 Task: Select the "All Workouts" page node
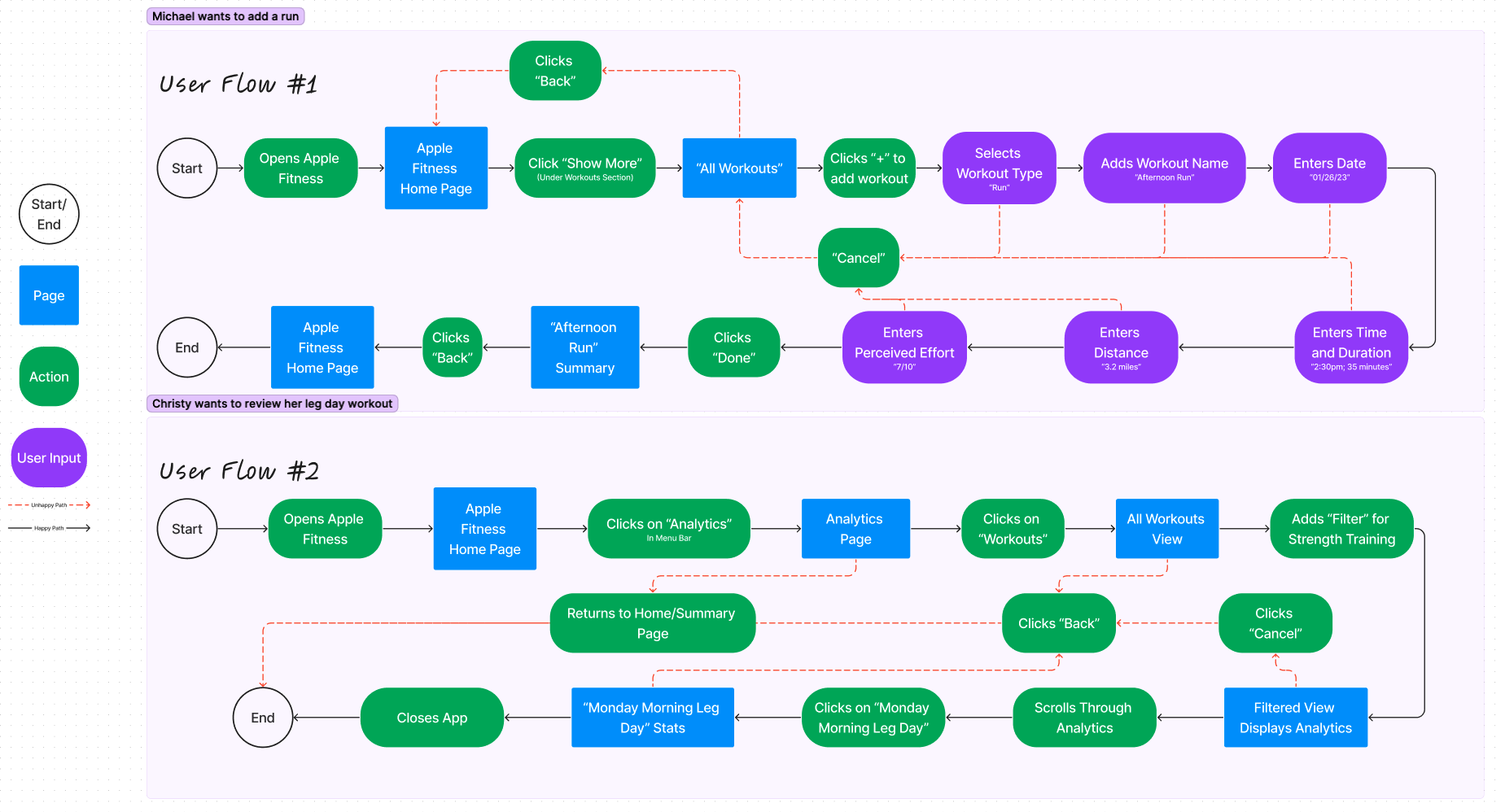pyautogui.click(x=739, y=168)
